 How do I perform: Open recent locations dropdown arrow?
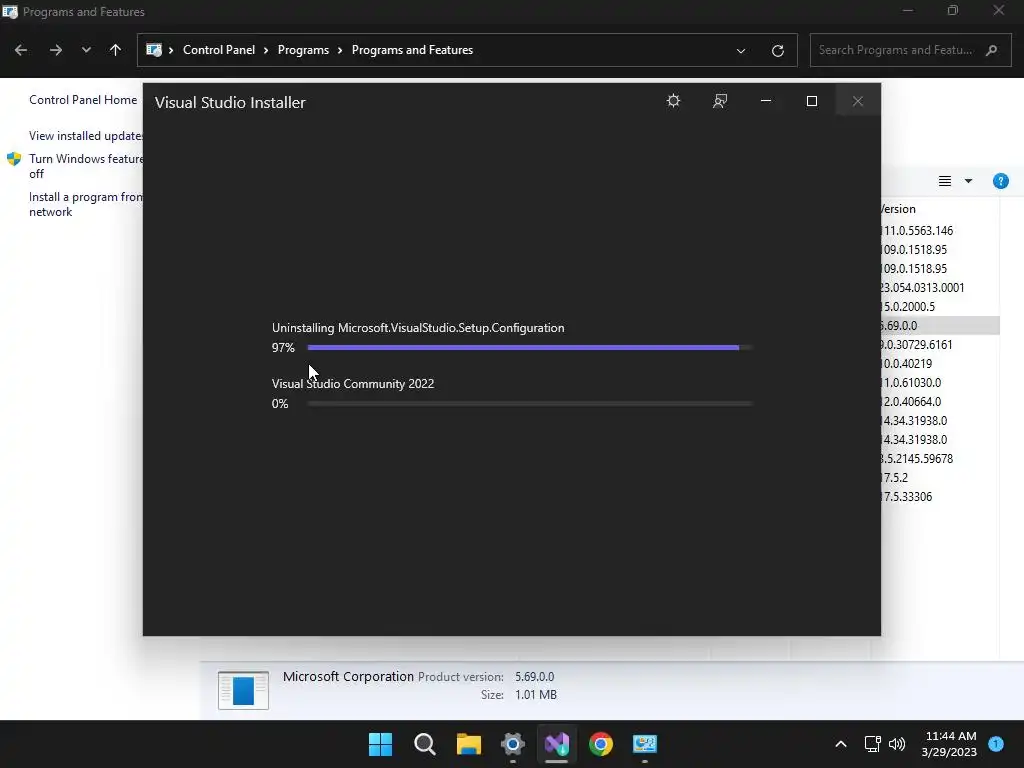tap(86, 50)
